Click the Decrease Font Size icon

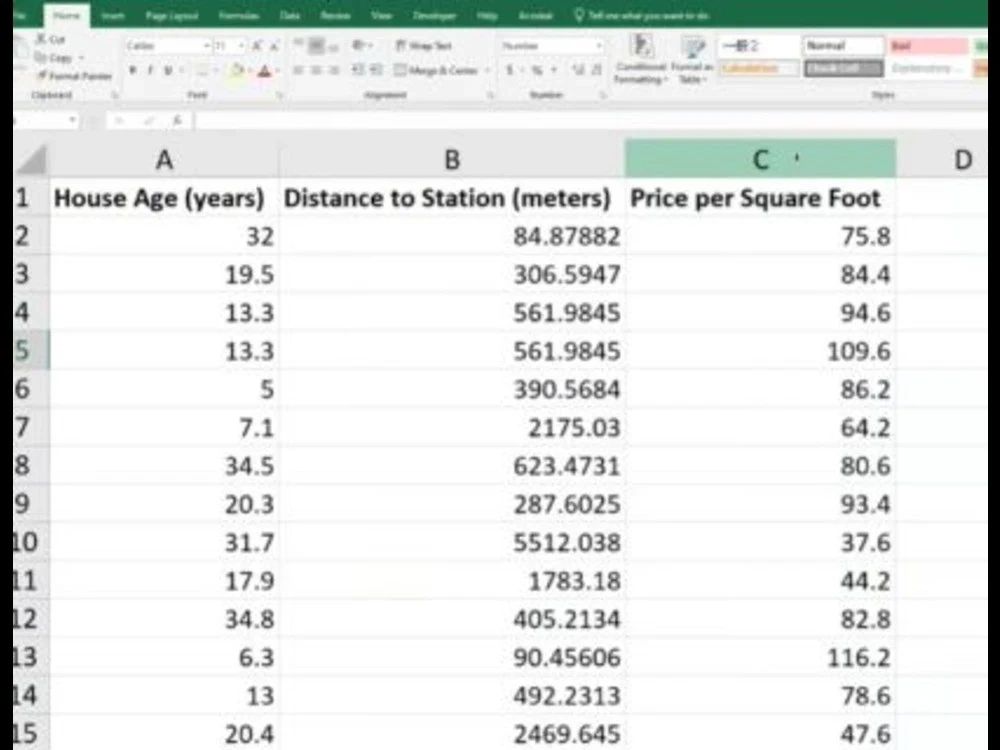click(x=274, y=46)
